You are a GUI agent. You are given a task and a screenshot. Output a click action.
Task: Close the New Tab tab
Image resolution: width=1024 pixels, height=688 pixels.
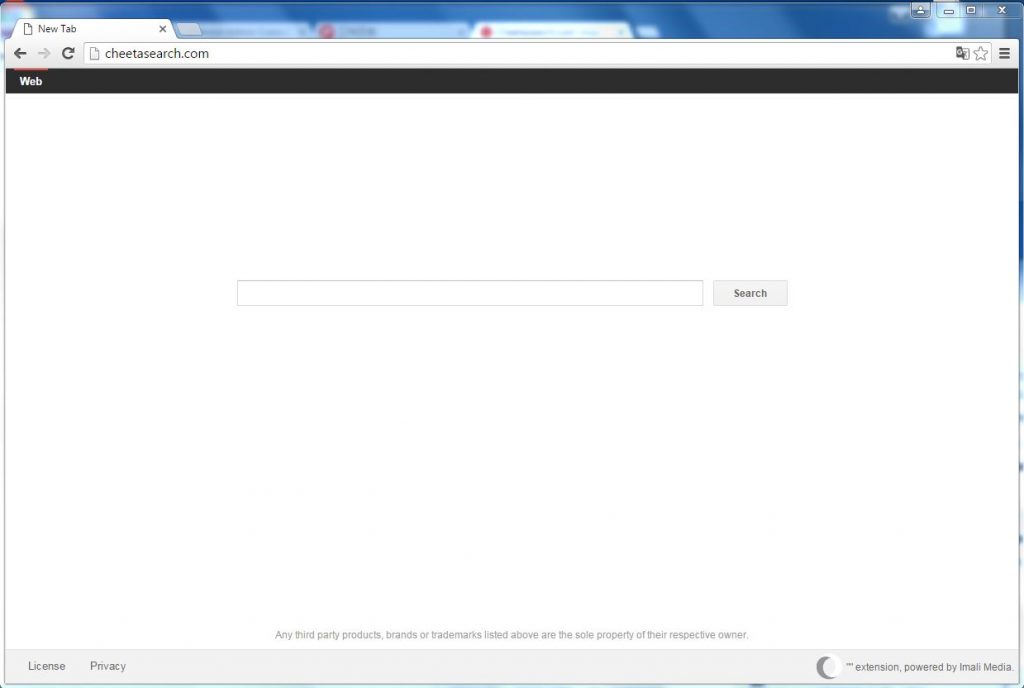pos(163,29)
